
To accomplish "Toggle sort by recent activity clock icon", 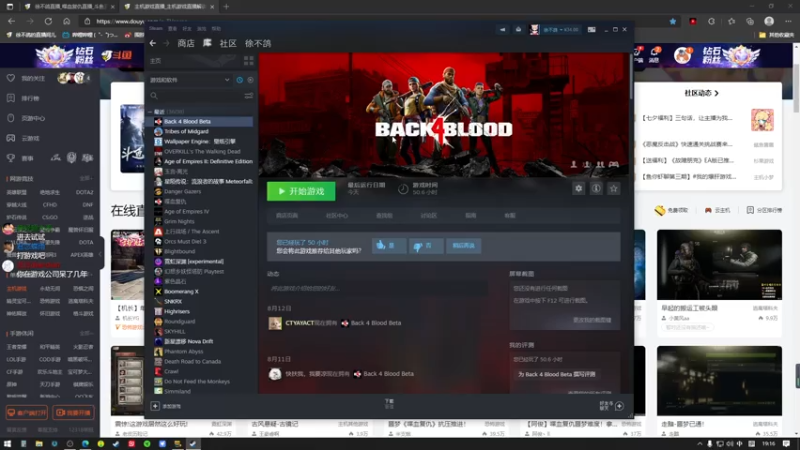I will point(239,80).
